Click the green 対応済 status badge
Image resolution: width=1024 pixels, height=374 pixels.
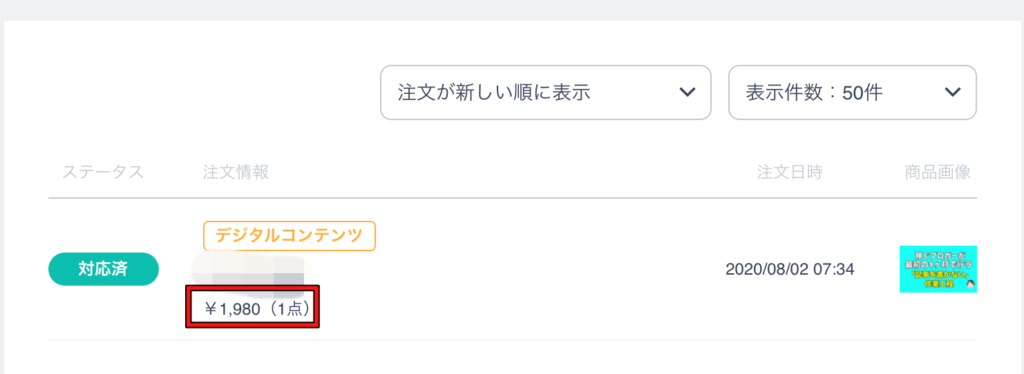[x=103, y=269]
